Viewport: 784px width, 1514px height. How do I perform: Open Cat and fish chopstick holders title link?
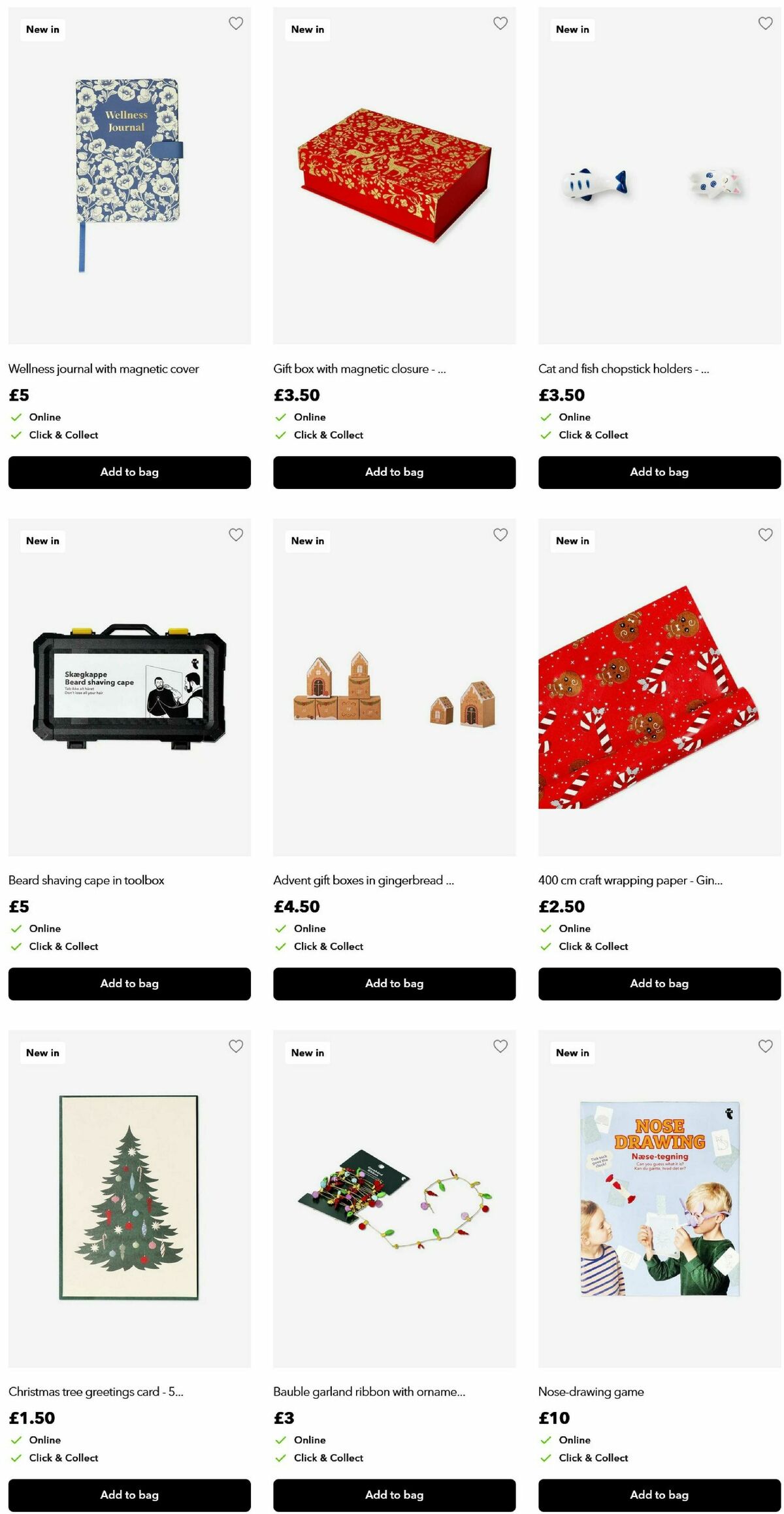623,369
